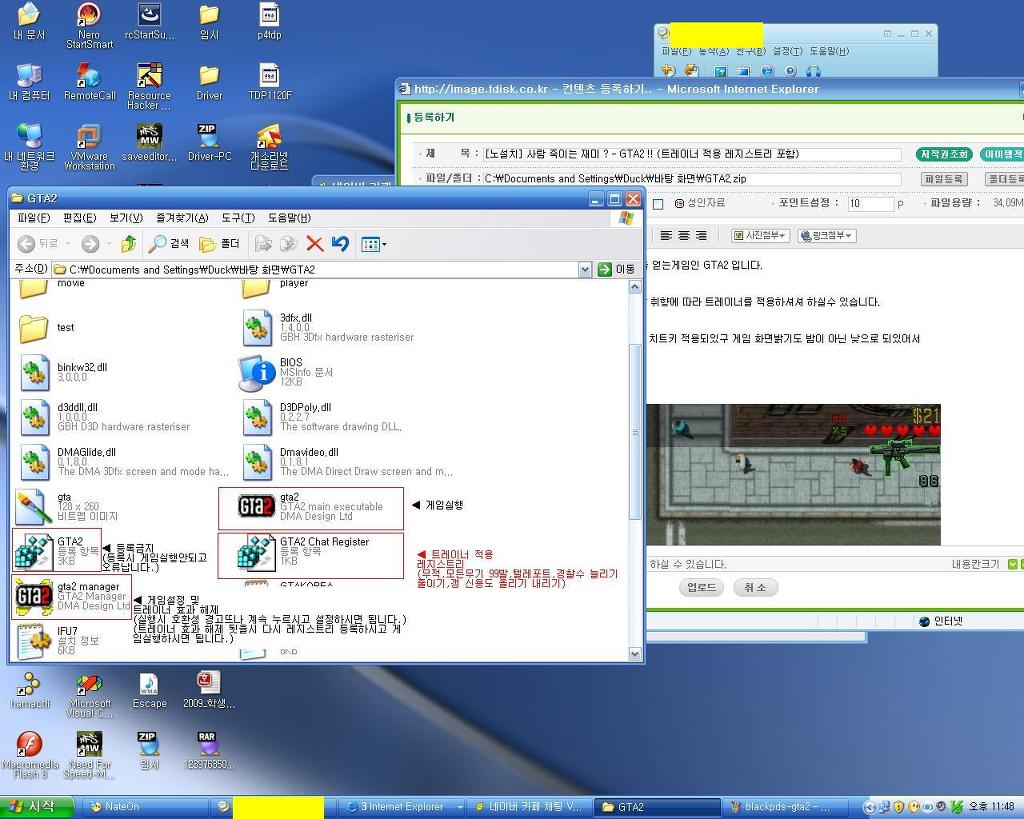Click the 저작권조회 copyright lookup button

pos(944,154)
